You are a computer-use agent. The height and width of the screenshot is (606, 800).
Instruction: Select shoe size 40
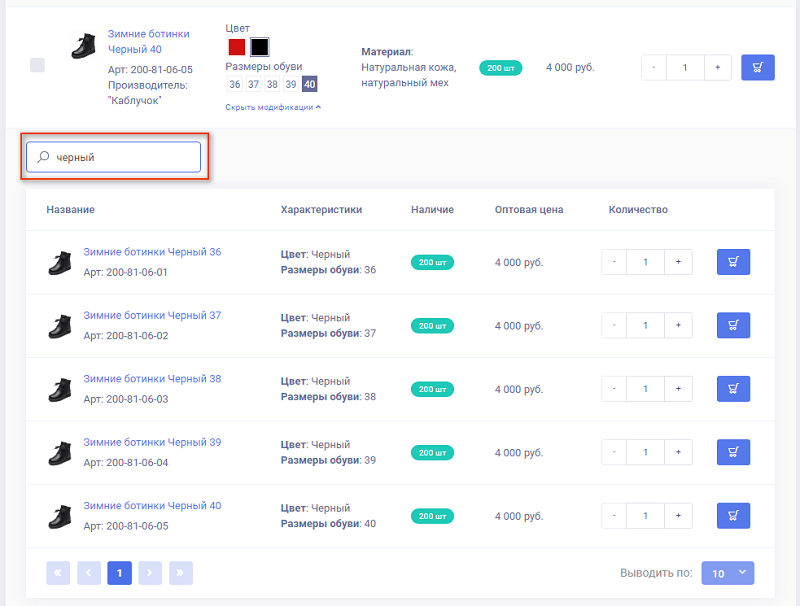coord(310,84)
